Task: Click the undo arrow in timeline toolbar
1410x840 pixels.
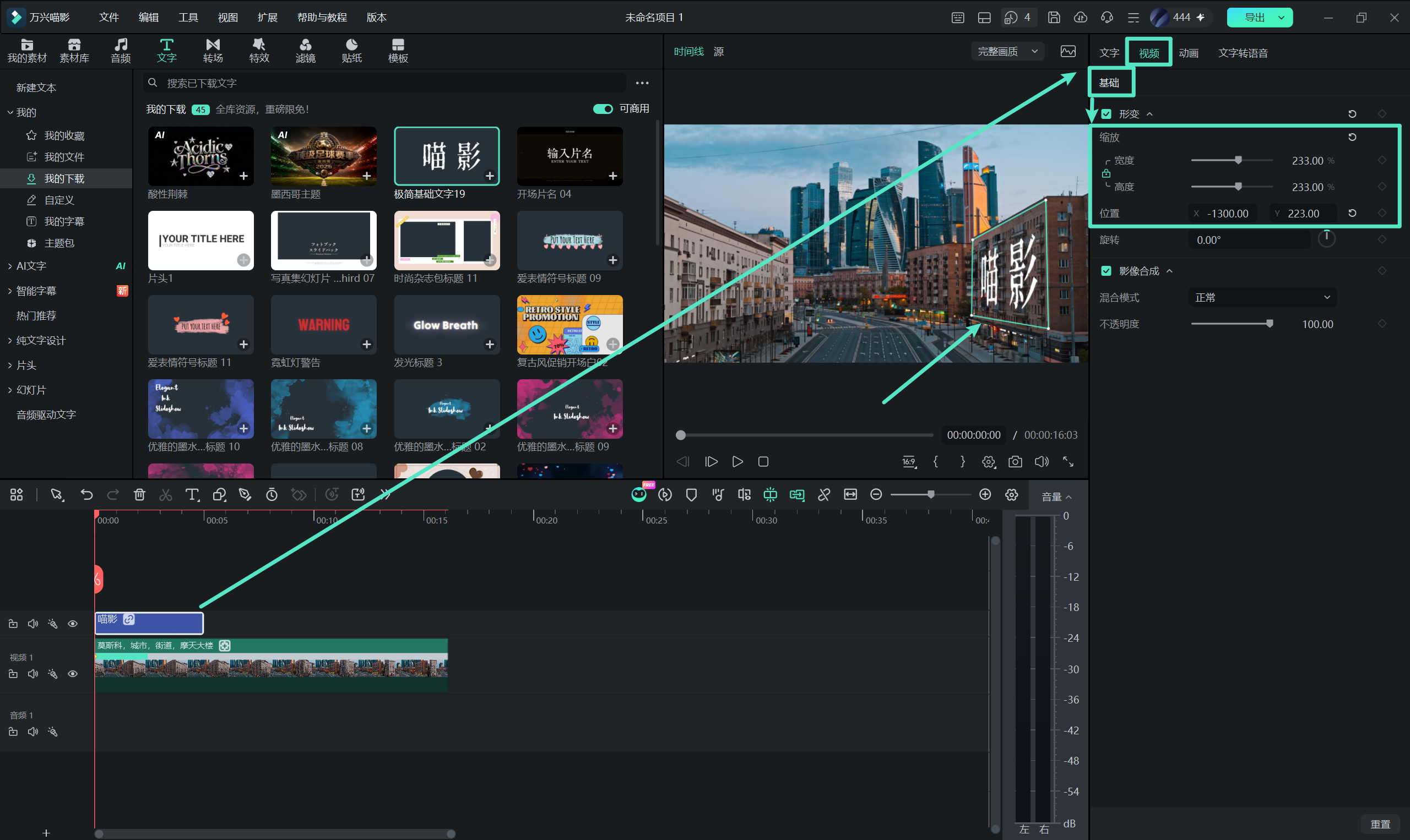Action: [x=86, y=495]
